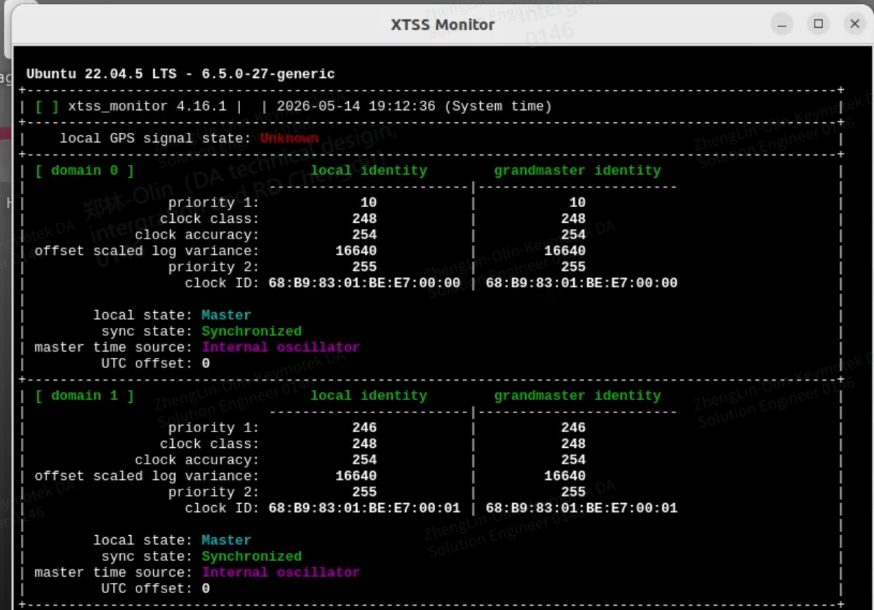Click the XTSS Monitor window title

[x=443, y=25]
